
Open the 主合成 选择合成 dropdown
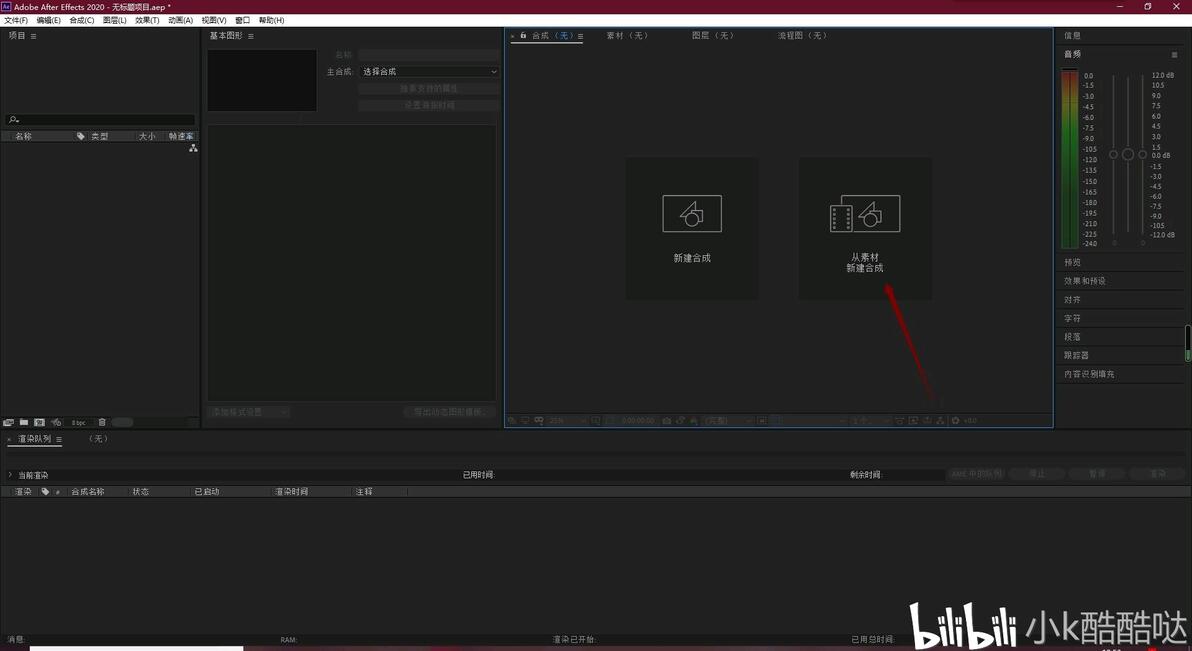(429, 71)
